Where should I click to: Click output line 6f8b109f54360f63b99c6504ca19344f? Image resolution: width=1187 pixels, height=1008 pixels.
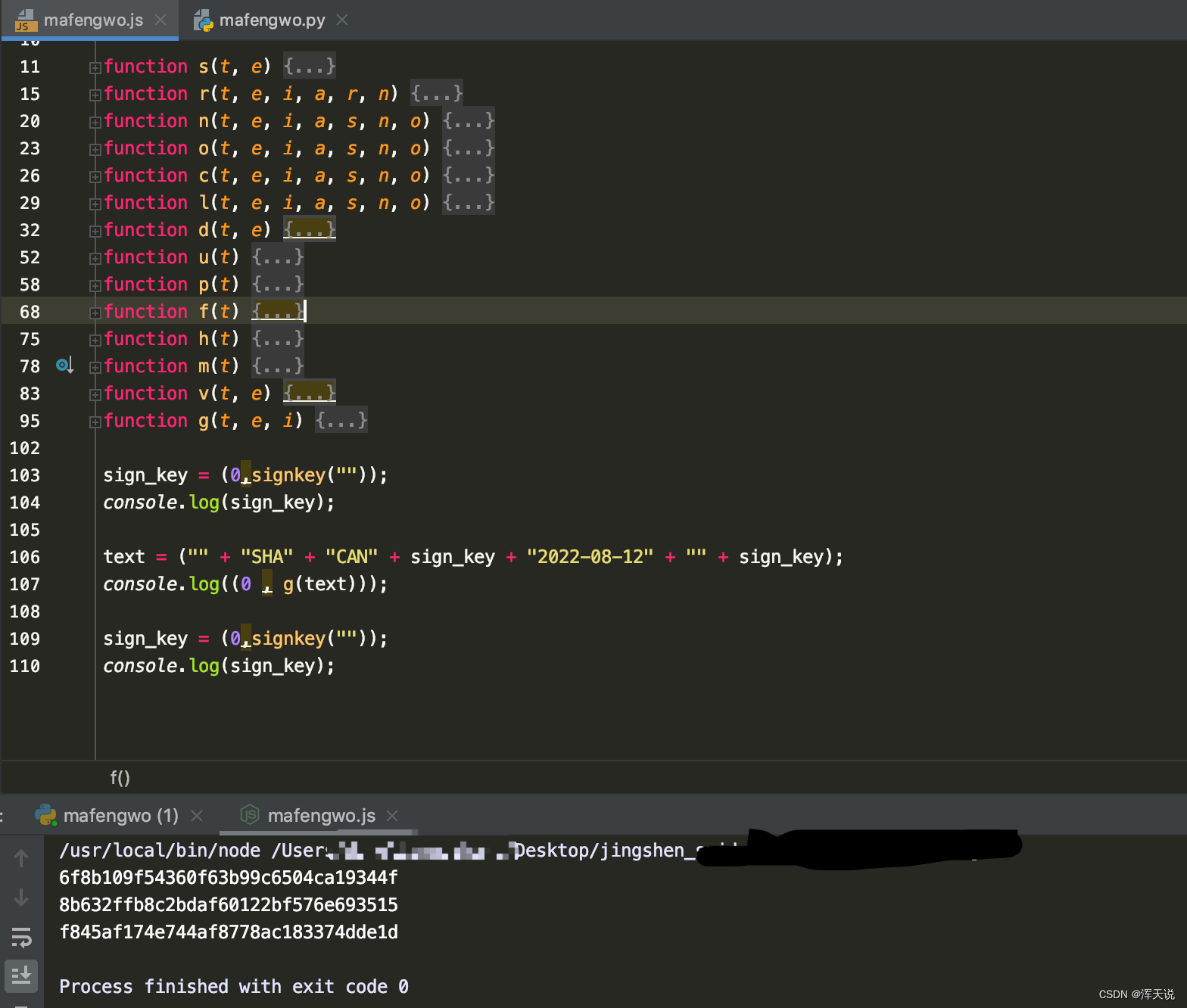click(x=229, y=878)
